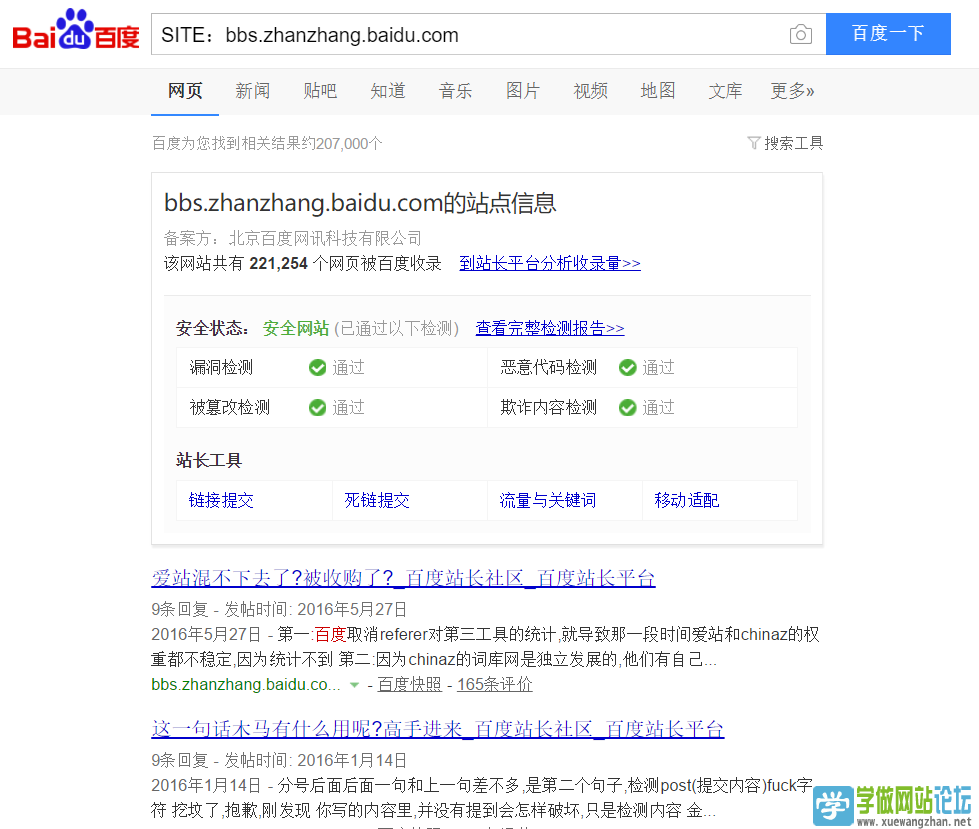Click the green checkmark beside 被篡改检测
This screenshot has width=979, height=829.
pyautogui.click(x=317, y=407)
